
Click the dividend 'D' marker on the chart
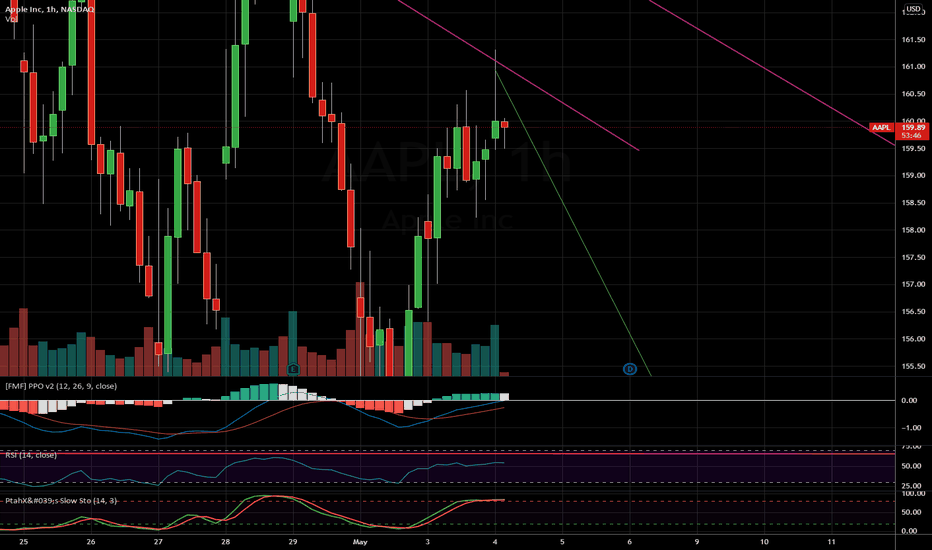629,369
